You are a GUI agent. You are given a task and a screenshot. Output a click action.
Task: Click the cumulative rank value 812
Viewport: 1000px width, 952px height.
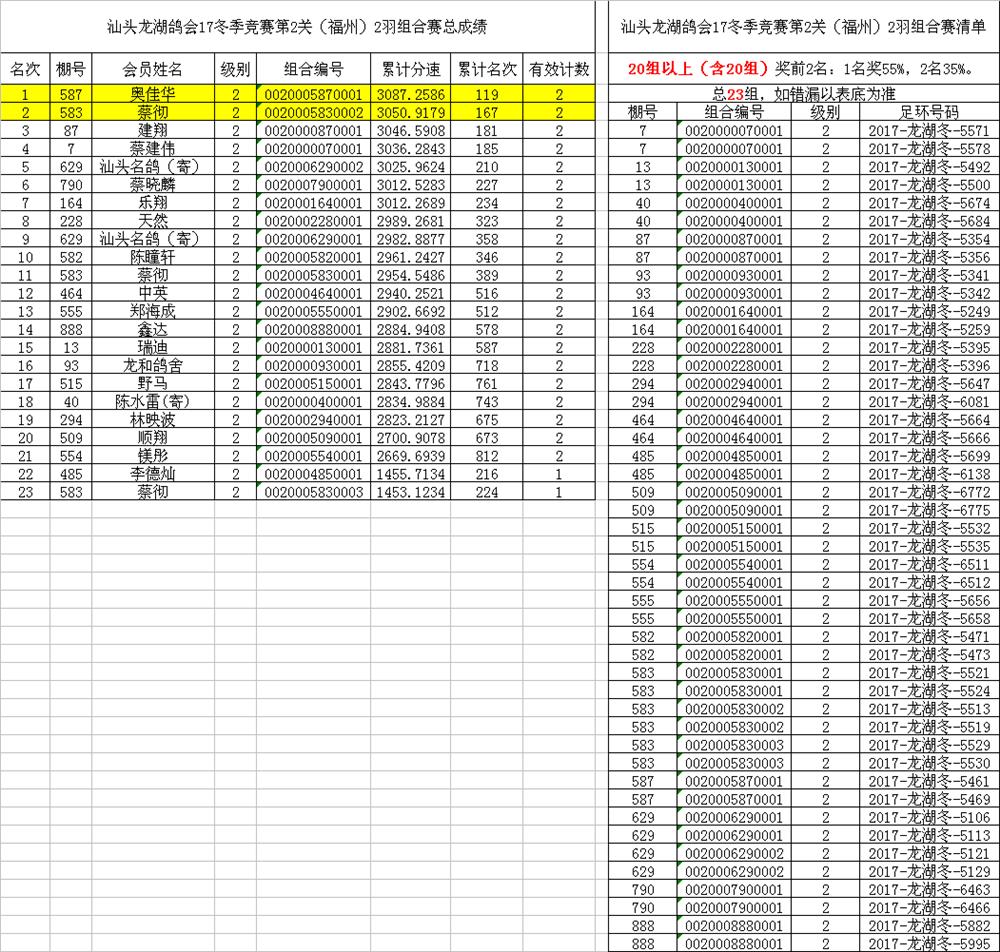click(x=487, y=455)
